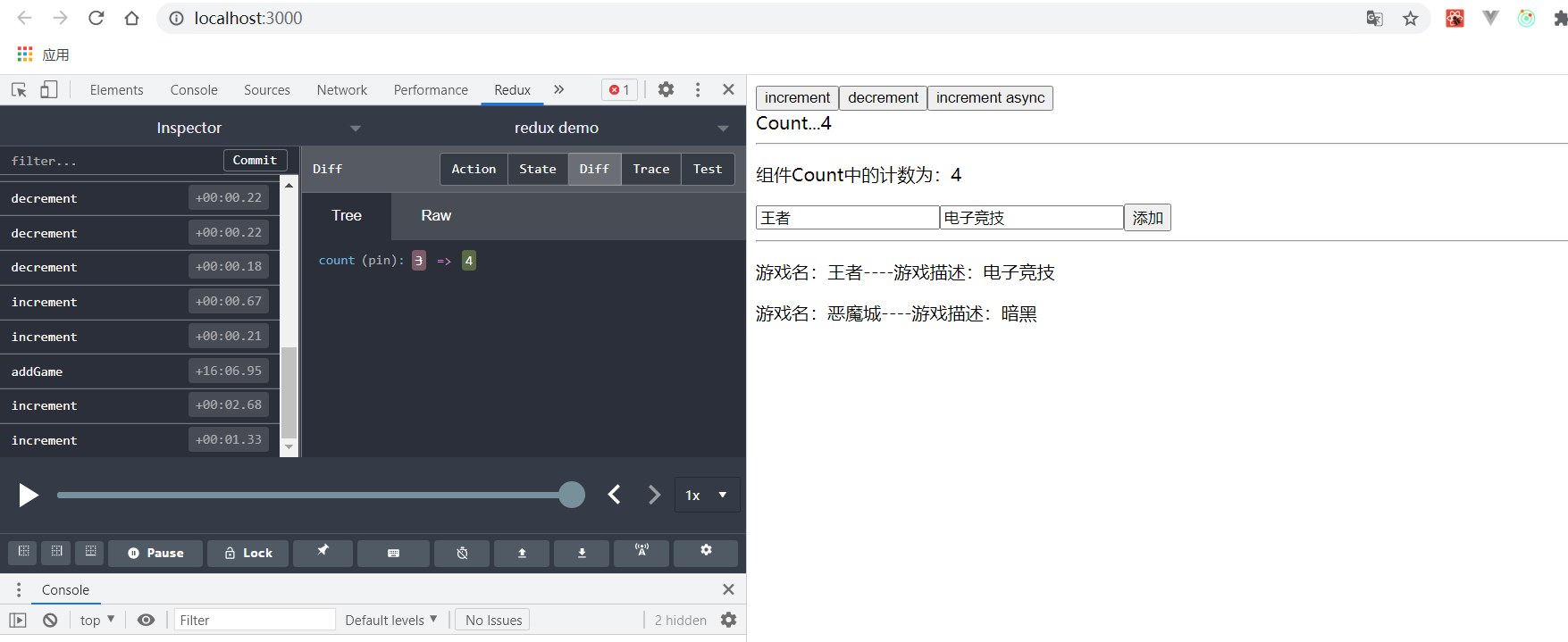Toggle the Pause recording button

point(155,553)
